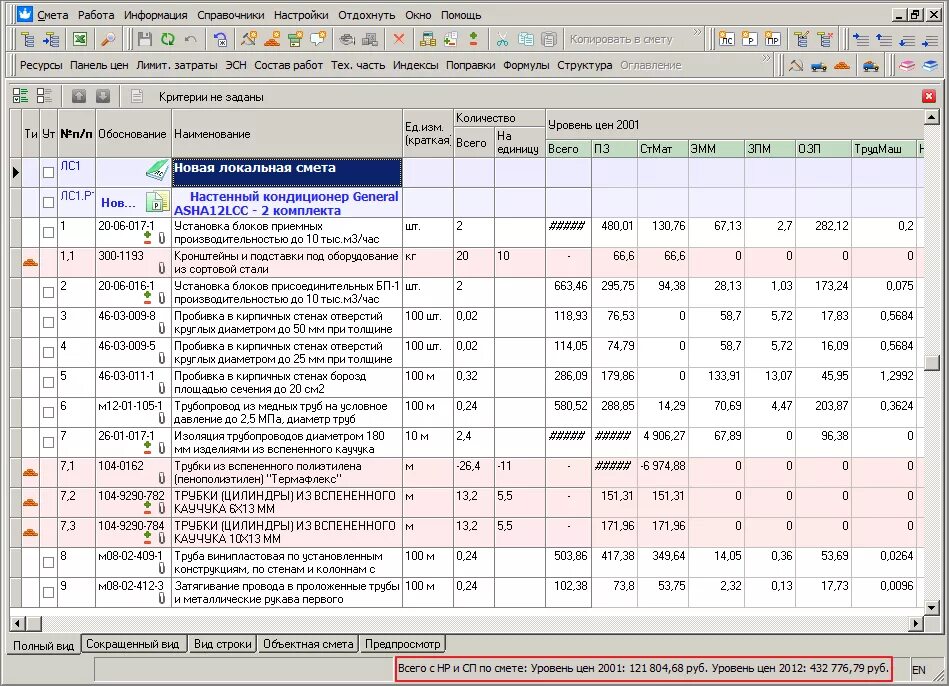The height and width of the screenshot is (686, 949).
Task: Open the Лимит. затраты panel
Action: click(x=177, y=65)
